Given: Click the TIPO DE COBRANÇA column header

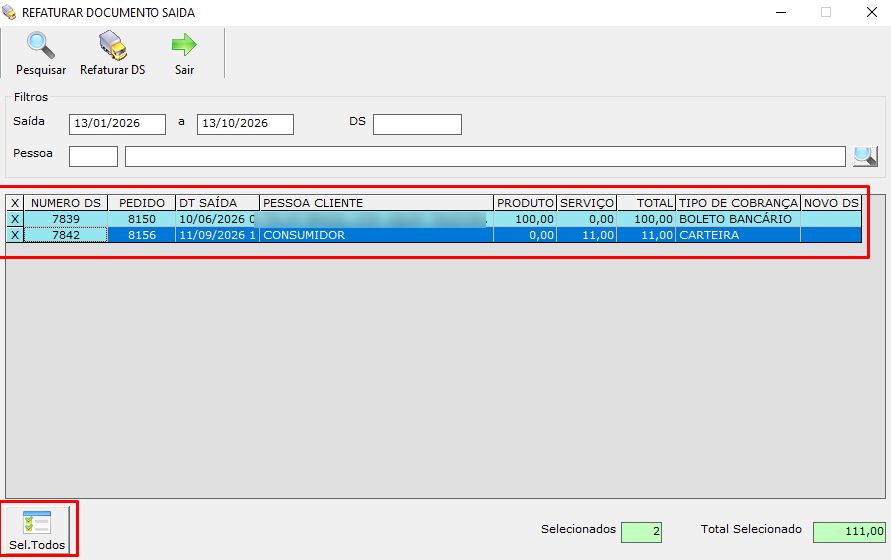Looking at the screenshot, I should (x=738, y=203).
